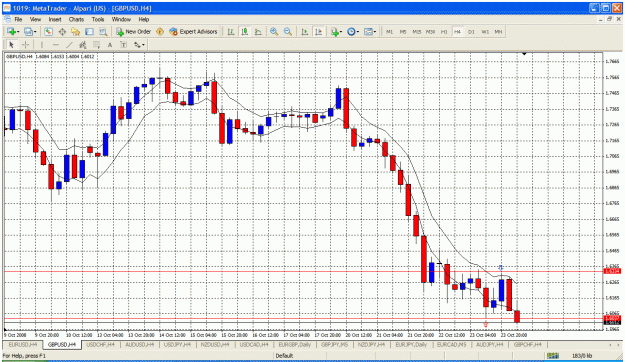Viewport: 625px width, 362px height.
Task: Open the Navigator favorites icon
Action: click(x=76, y=31)
